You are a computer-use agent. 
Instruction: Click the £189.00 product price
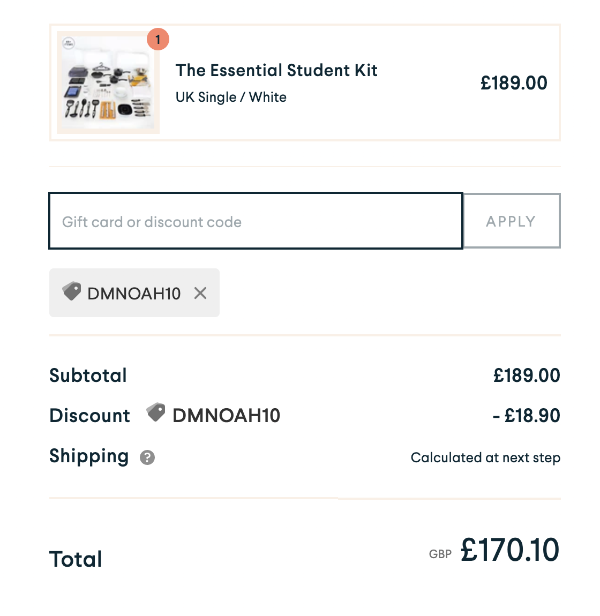click(x=514, y=83)
